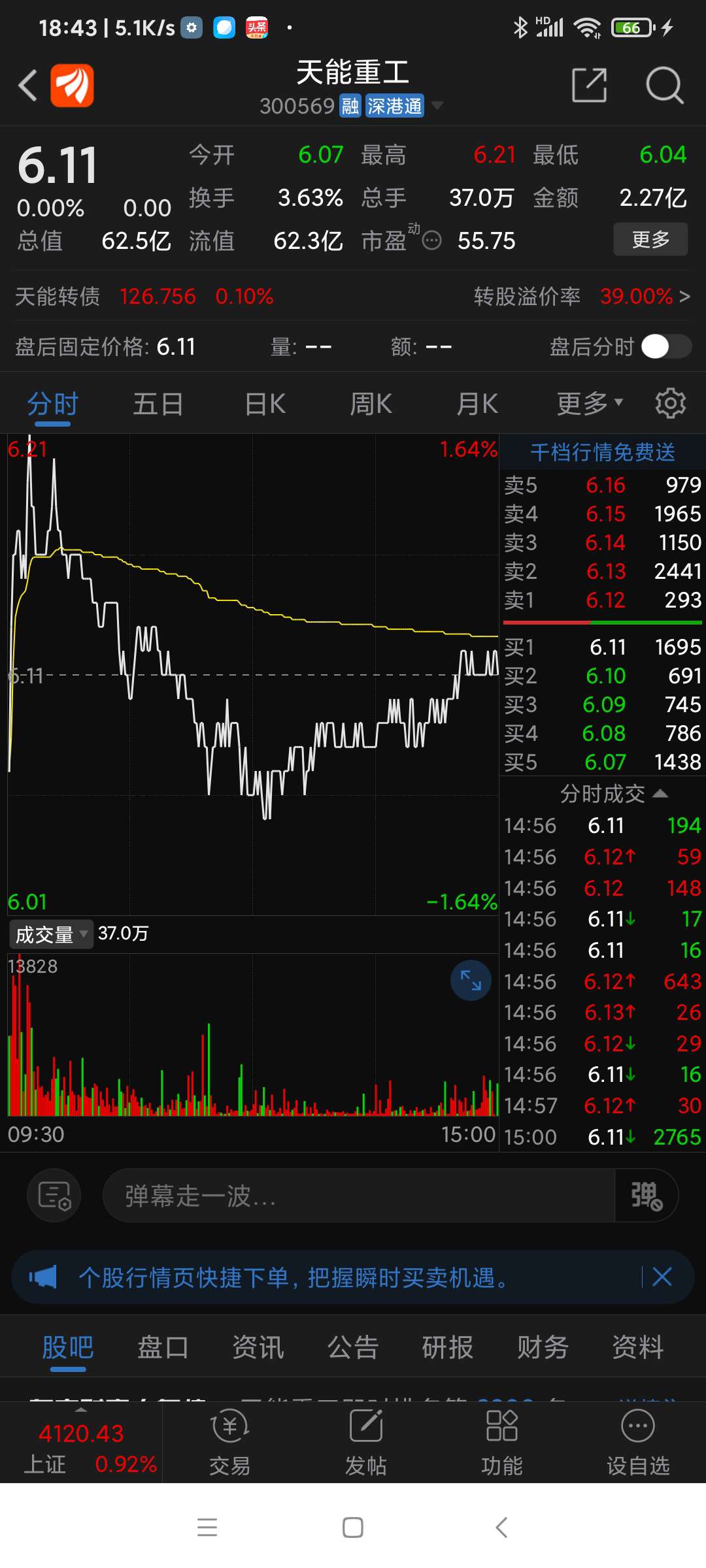Tap the 15:00 trade row 6.11 2765
Viewport: 706px width, 1568px height.
click(x=603, y=1137)
